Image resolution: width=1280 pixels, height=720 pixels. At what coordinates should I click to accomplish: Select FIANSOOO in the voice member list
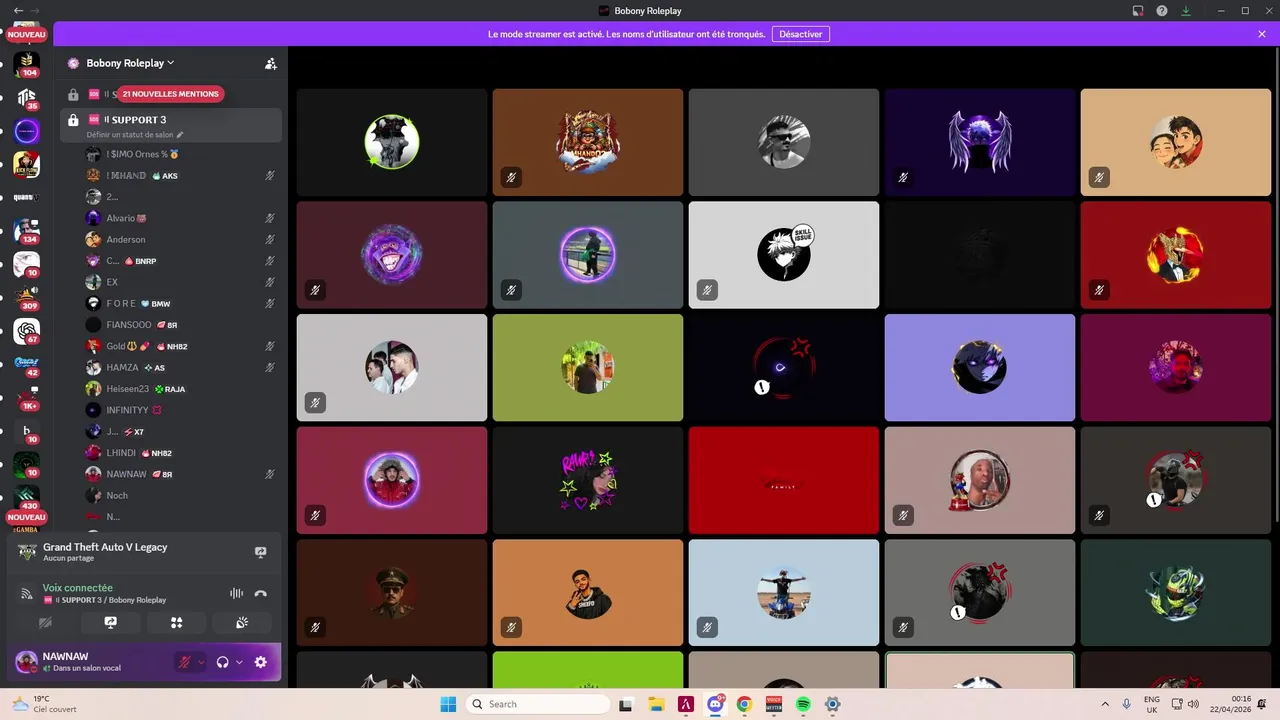182,325
